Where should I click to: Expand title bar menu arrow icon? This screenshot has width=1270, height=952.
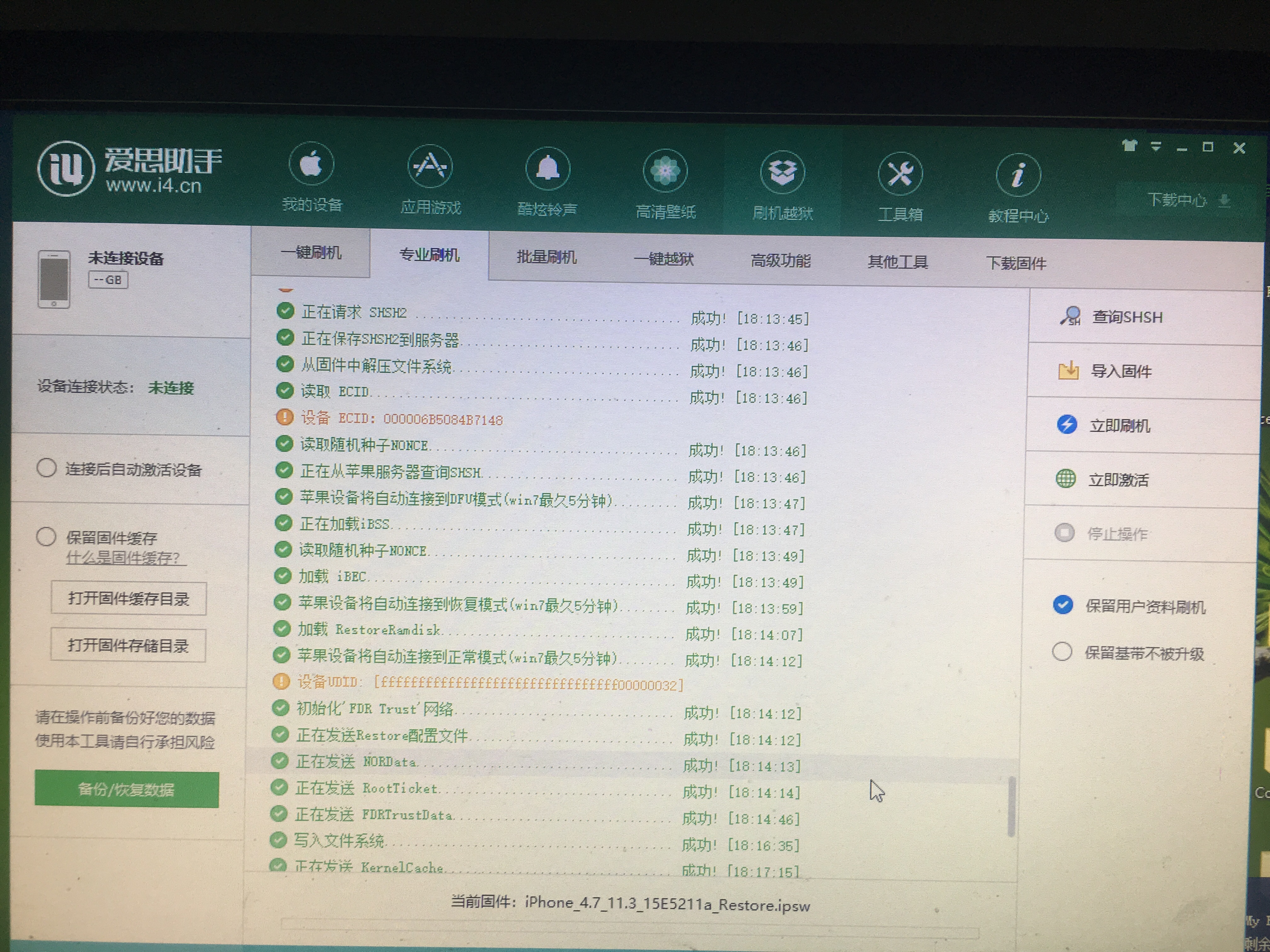tap(1156, 146)
